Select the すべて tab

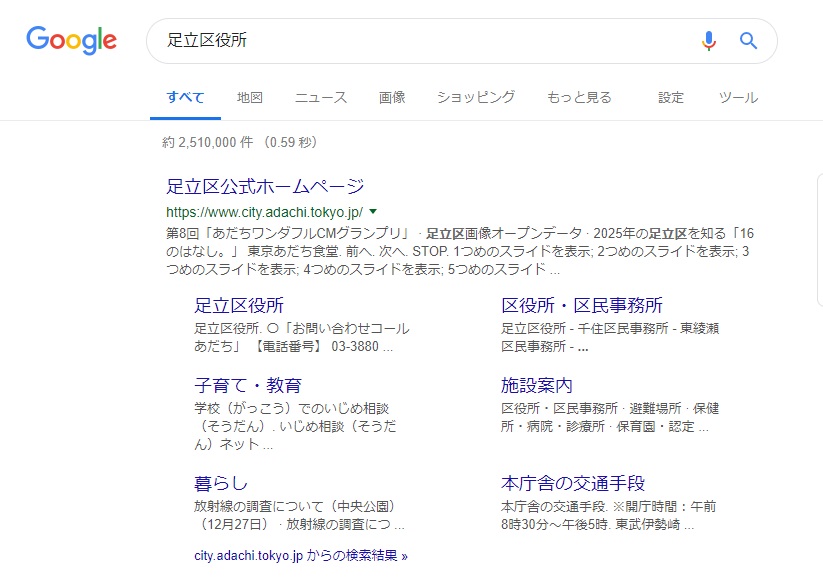(x=185, y=97)
